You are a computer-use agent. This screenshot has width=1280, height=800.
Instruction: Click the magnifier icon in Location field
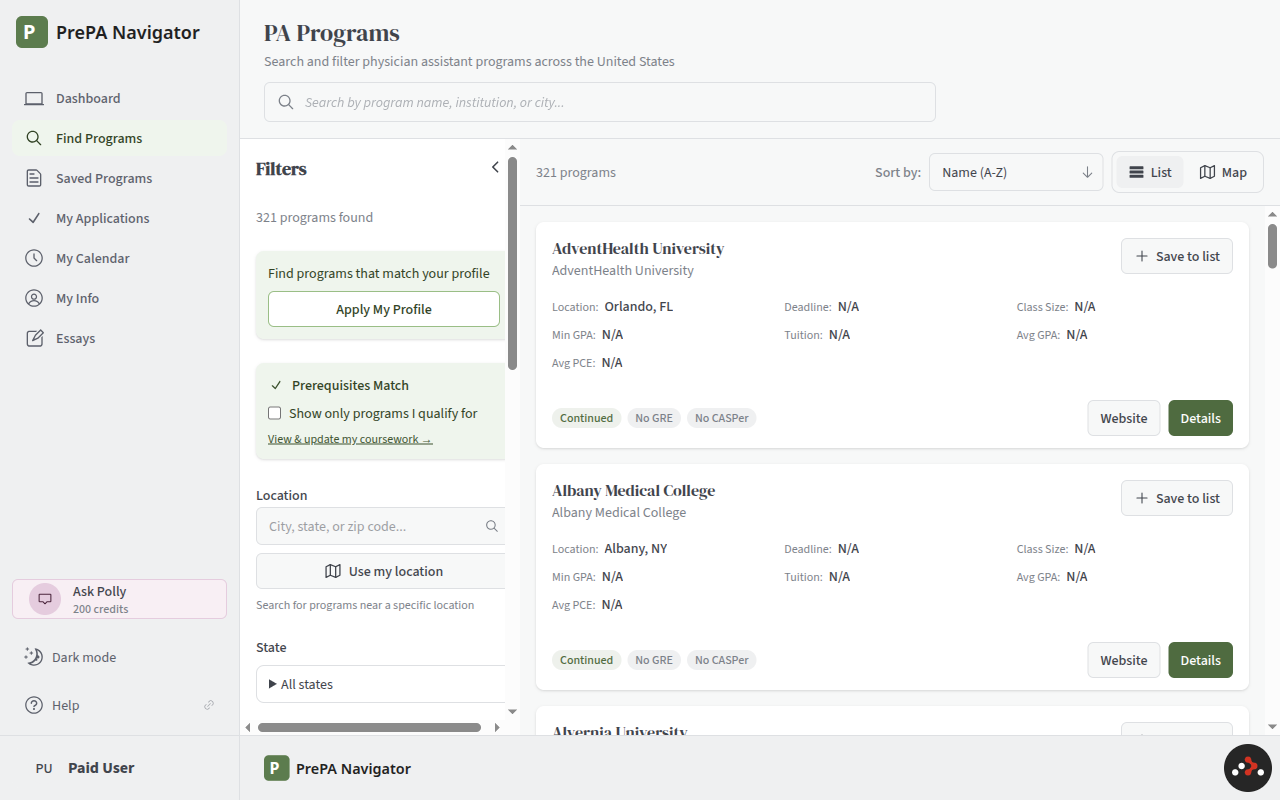click(x=491, y=526)
